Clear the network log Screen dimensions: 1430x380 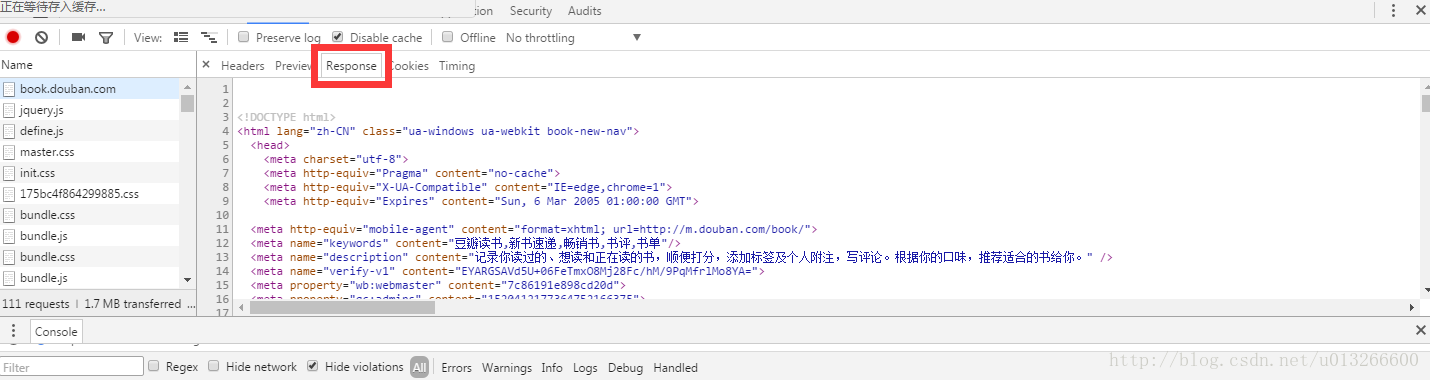[41, 37]
